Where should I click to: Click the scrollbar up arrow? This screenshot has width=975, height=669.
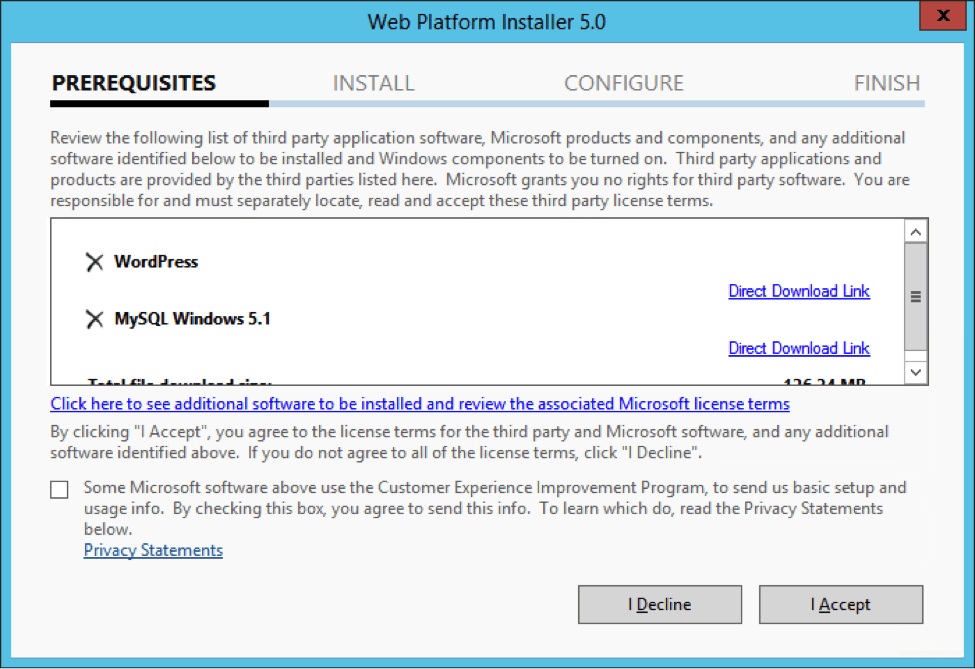916,230
